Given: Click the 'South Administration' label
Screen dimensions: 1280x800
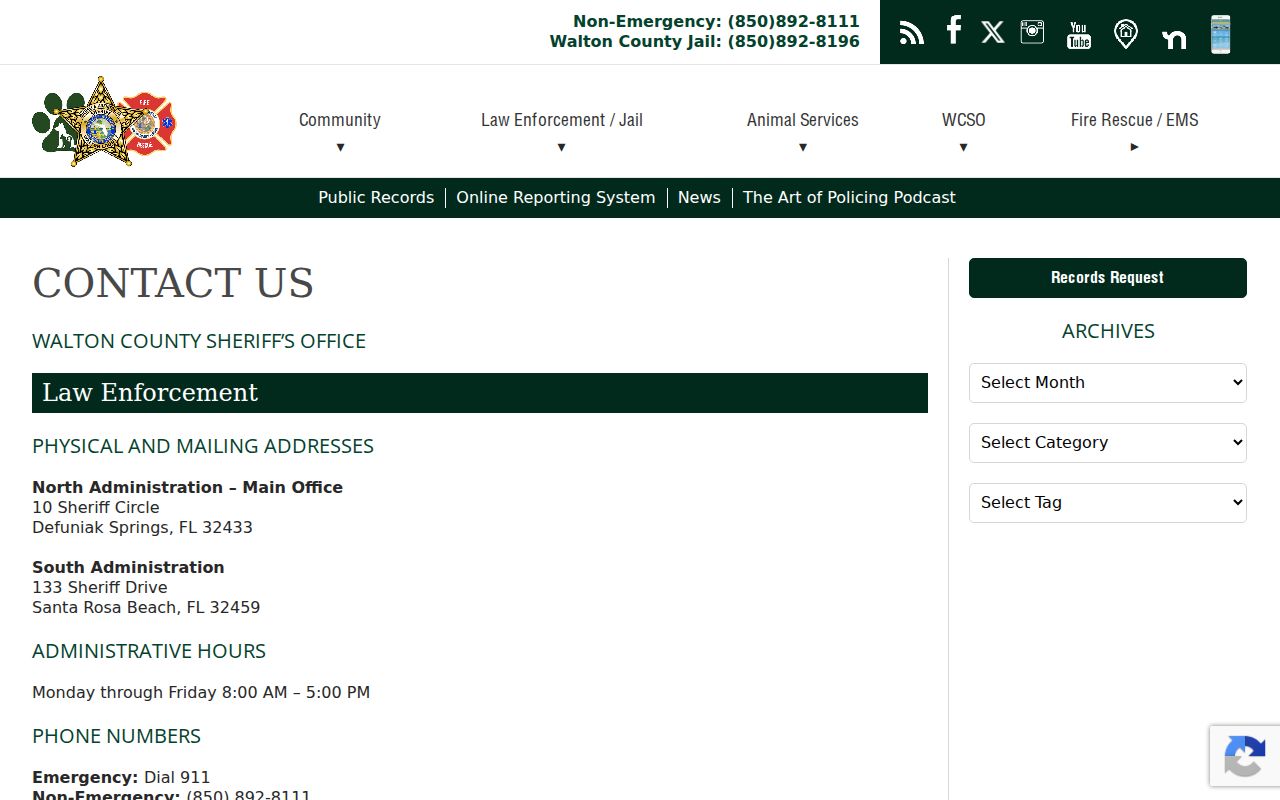Looking at the screenshot, I should [x=128, y=567].
